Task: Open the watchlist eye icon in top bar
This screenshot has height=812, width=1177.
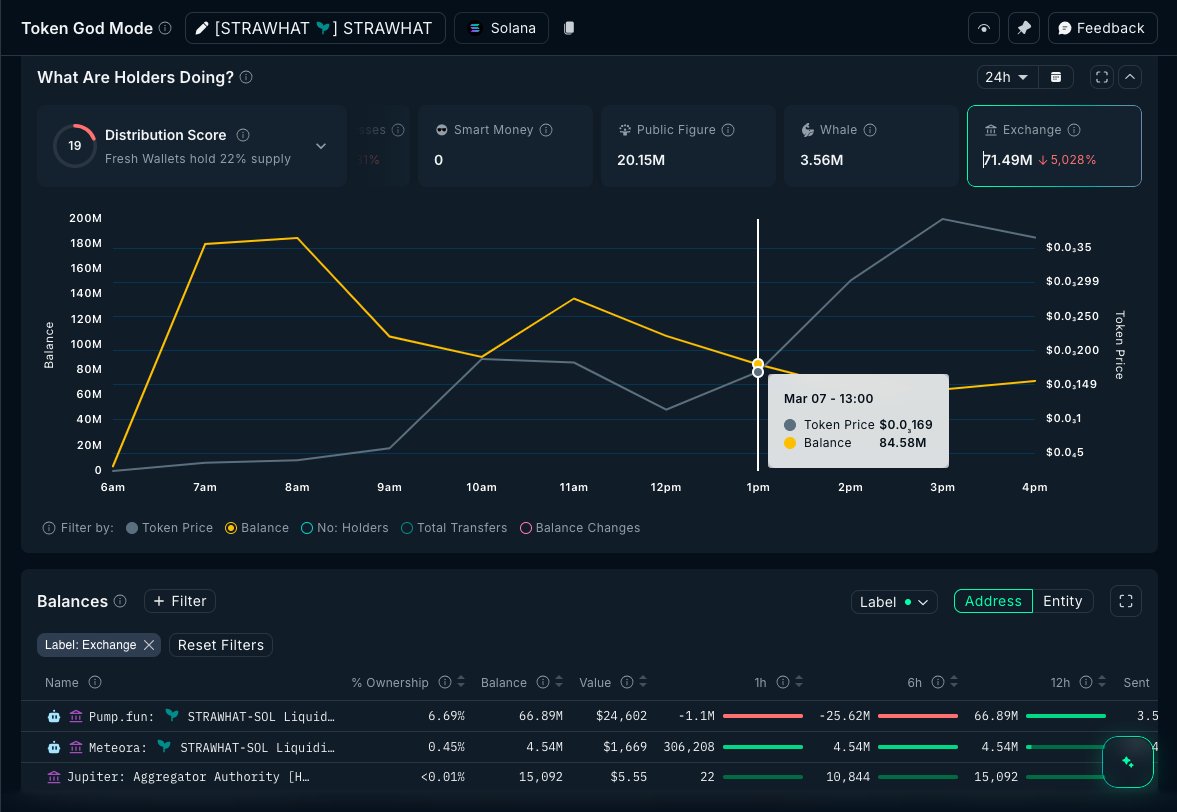Action: coord(983,27)
